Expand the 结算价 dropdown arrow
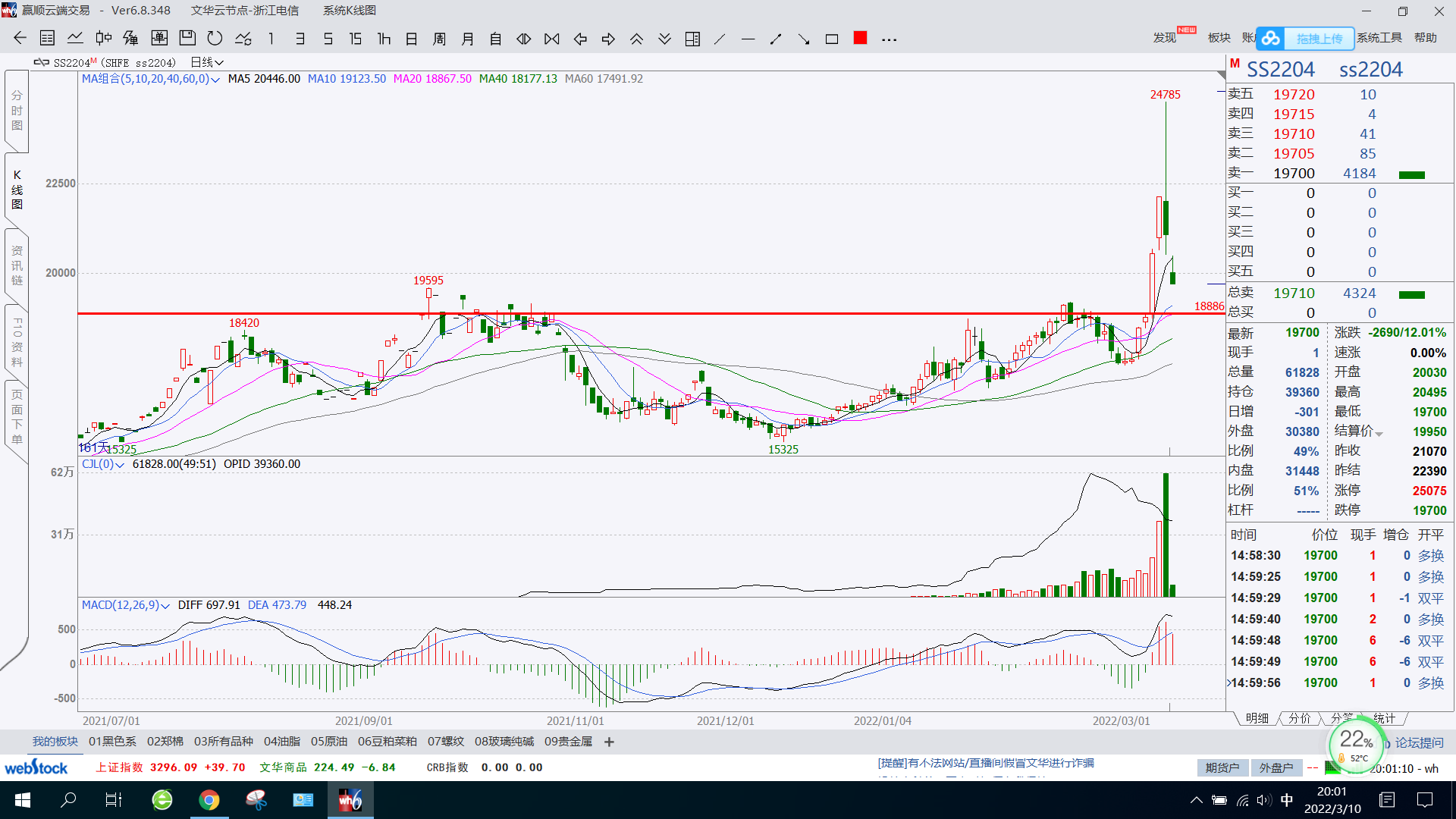The image size is (1456, 819). 1379,434
